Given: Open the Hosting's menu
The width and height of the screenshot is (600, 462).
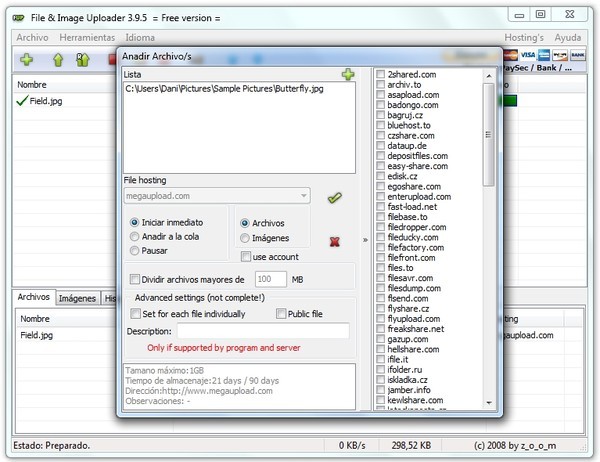Looking at the screenshot, I should pos(524,38).
